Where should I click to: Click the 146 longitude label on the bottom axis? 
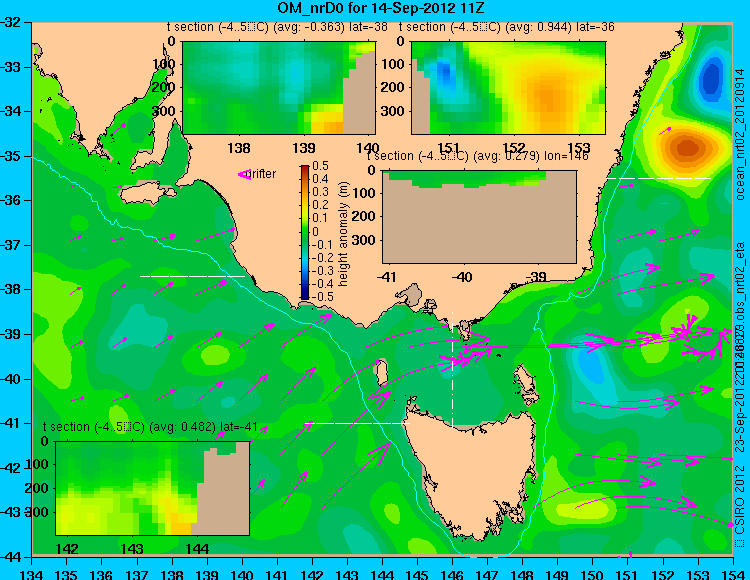[x=452, y=574]
